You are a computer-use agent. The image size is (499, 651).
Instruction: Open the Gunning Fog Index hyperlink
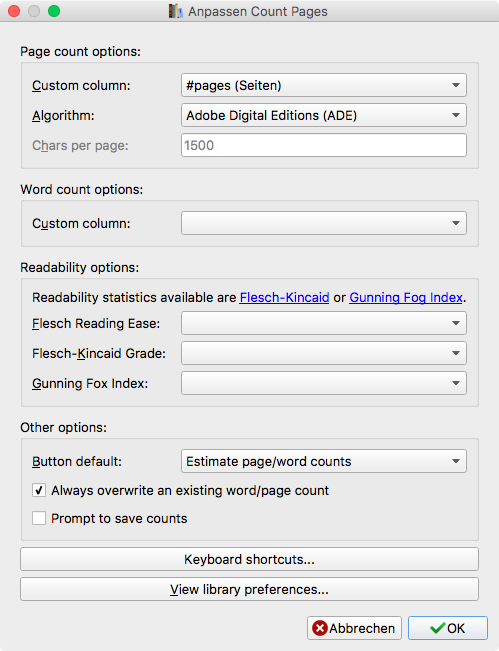pyautogui.click(x=406, y=297)
